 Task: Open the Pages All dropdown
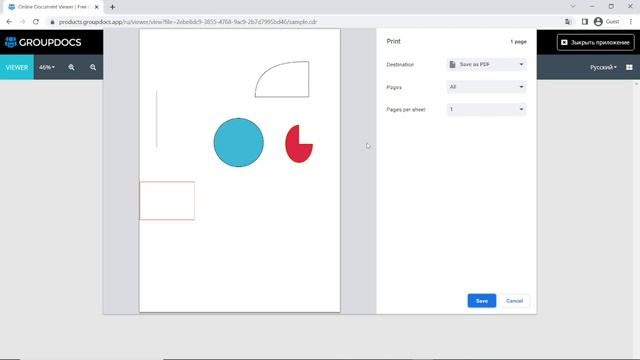[x=486, y=87]
